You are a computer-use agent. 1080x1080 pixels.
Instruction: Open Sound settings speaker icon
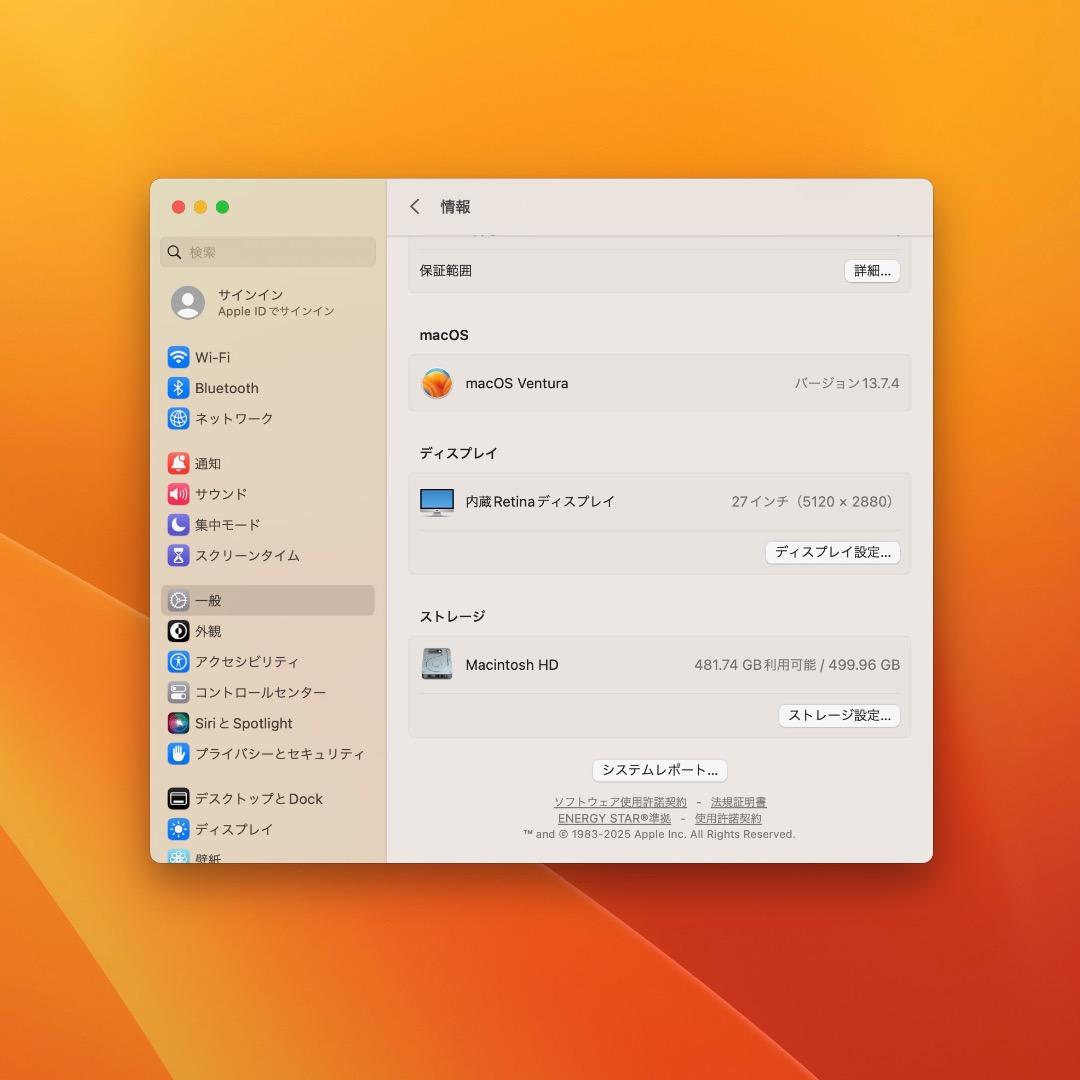tap(178, 494)
